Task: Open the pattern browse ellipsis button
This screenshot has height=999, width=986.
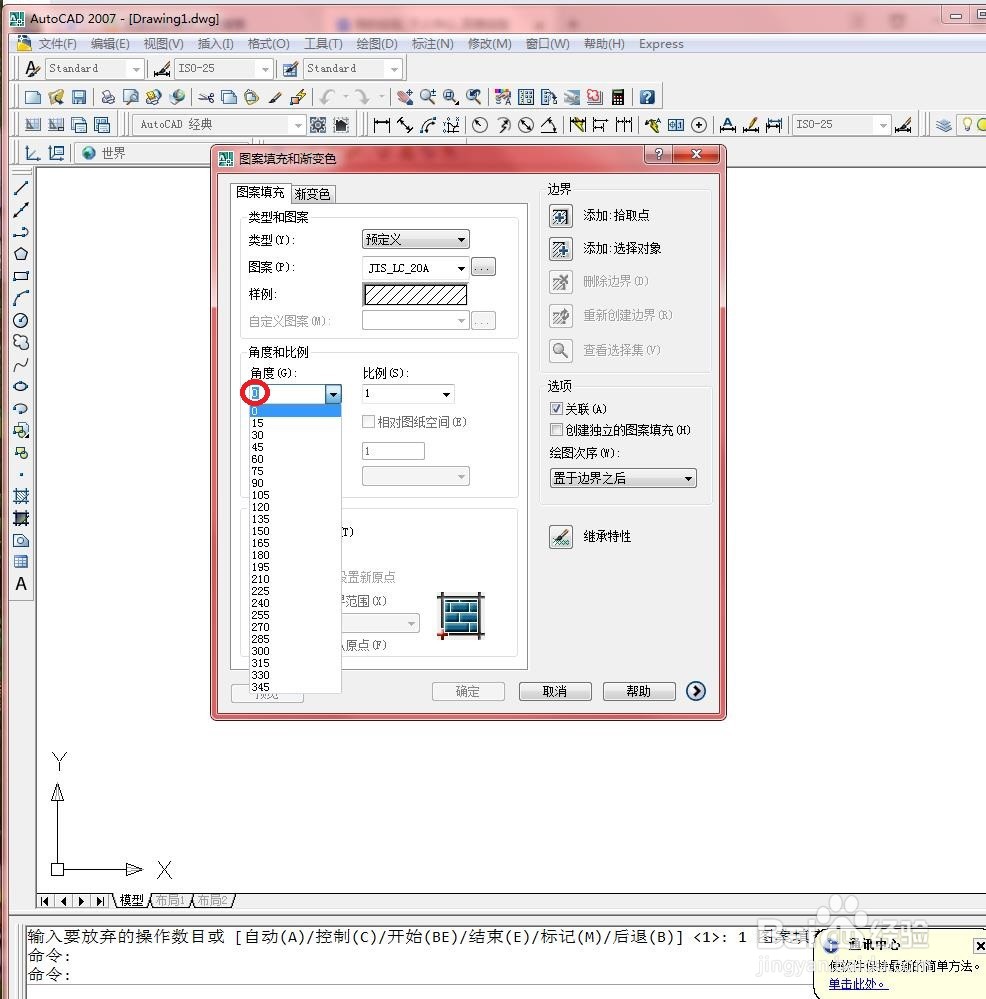Action: 483,268
